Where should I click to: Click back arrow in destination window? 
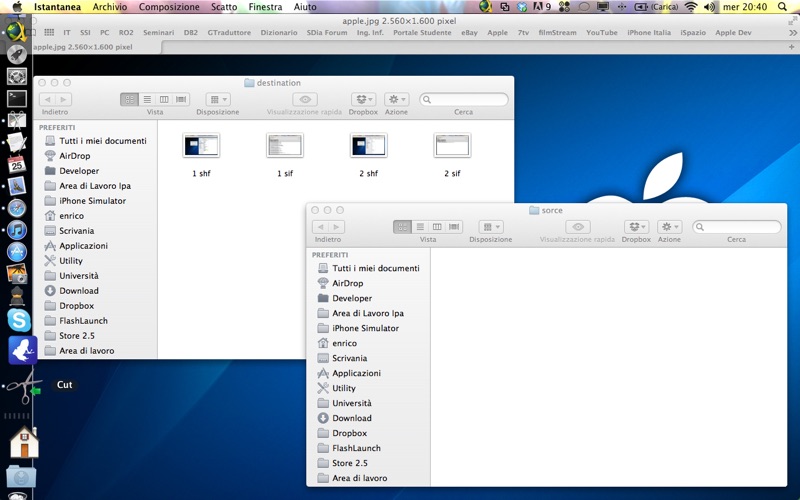(47, 99)
